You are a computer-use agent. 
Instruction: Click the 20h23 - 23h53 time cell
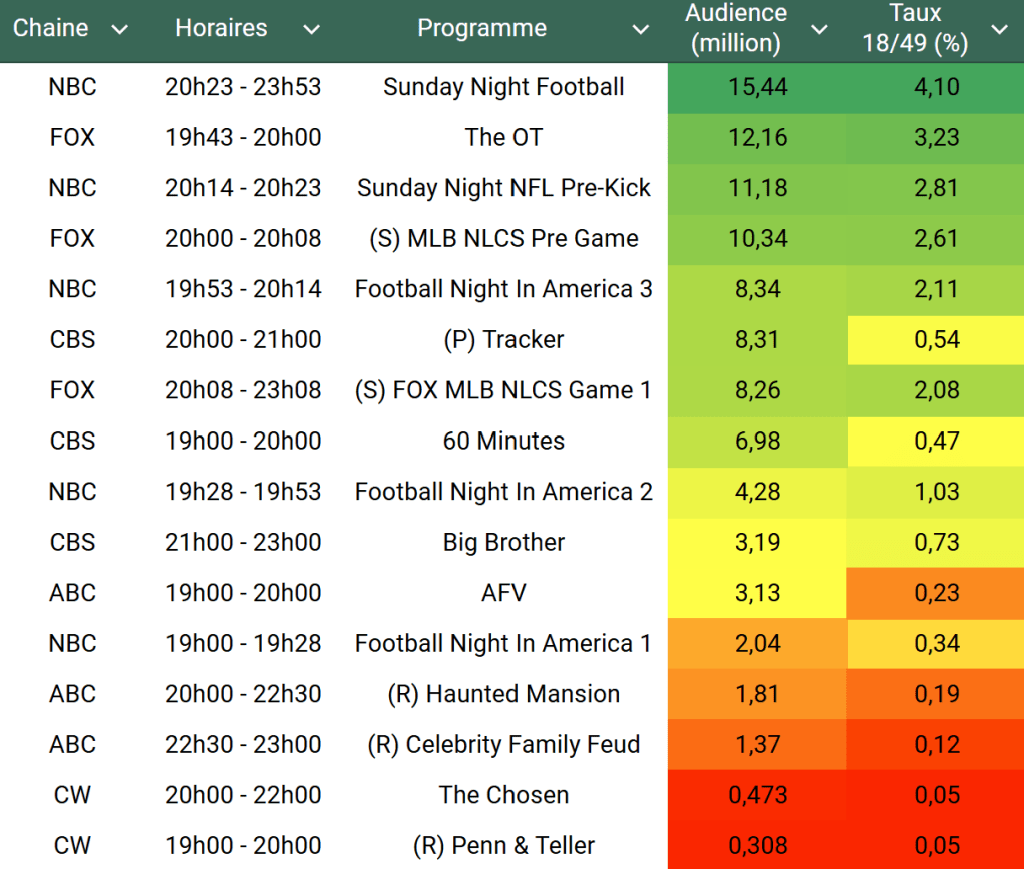click(x=243, y=87)
